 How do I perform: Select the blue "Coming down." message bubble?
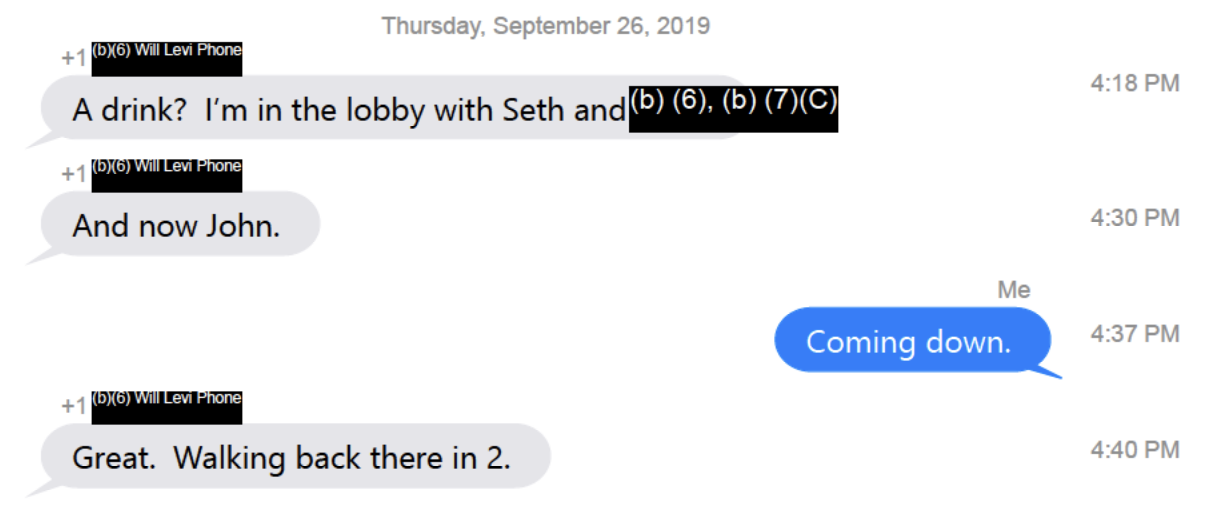(913, 340)
